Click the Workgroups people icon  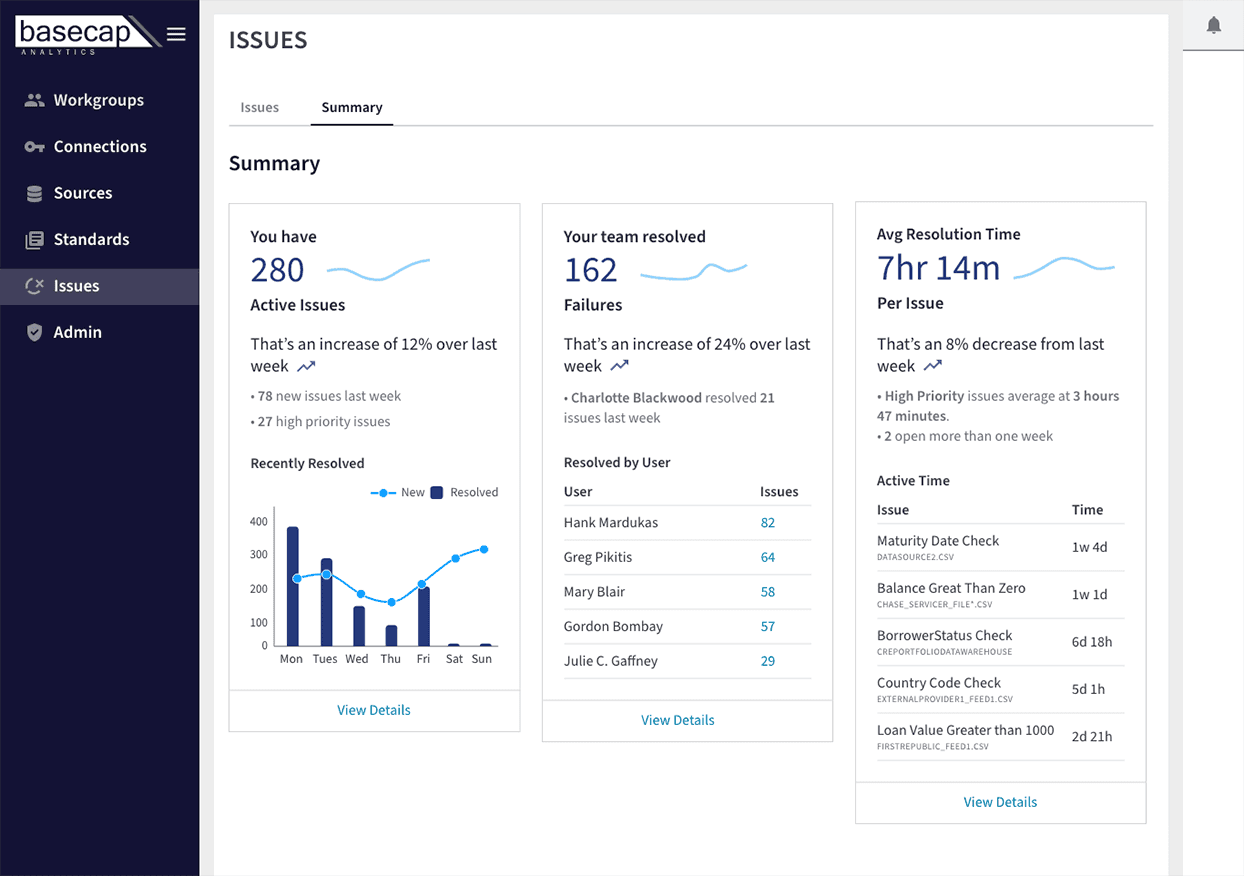[x=35, y=100]
